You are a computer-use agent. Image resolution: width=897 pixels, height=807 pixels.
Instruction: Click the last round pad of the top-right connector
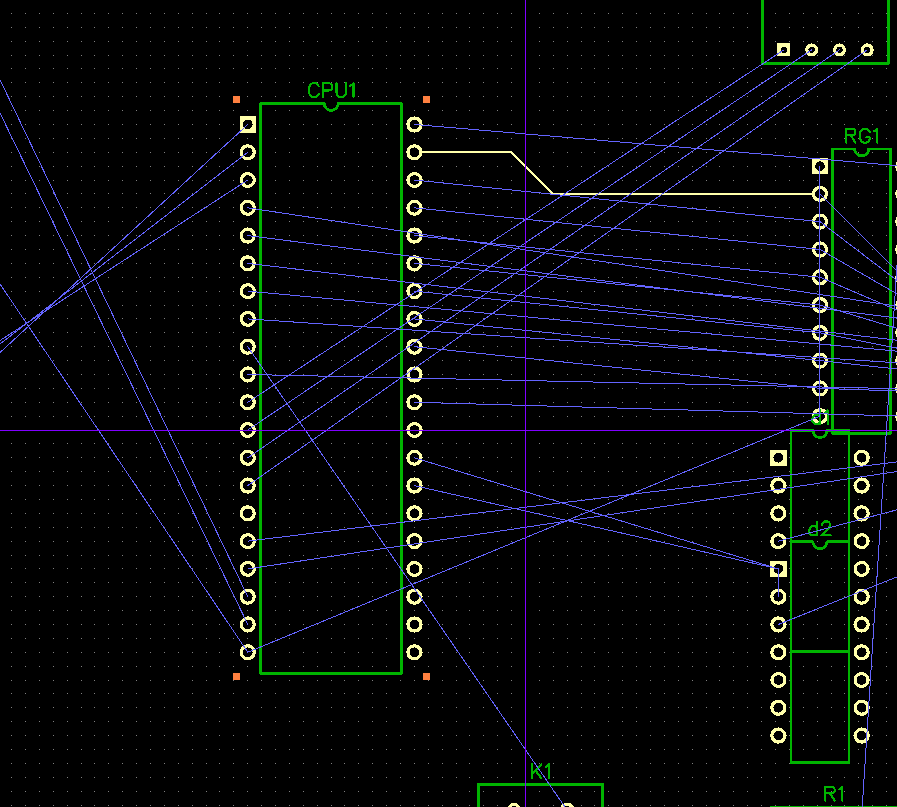867,50
